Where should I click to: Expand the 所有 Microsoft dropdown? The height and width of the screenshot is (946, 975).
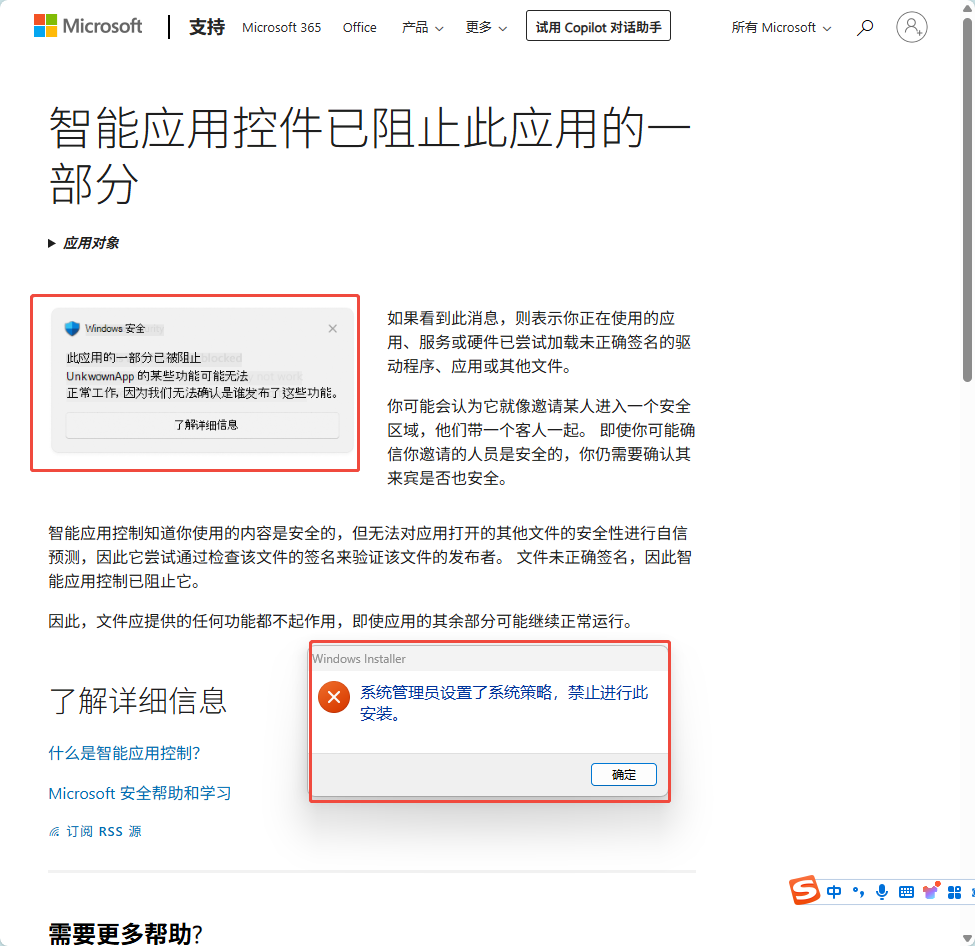[x=781, y=27]
